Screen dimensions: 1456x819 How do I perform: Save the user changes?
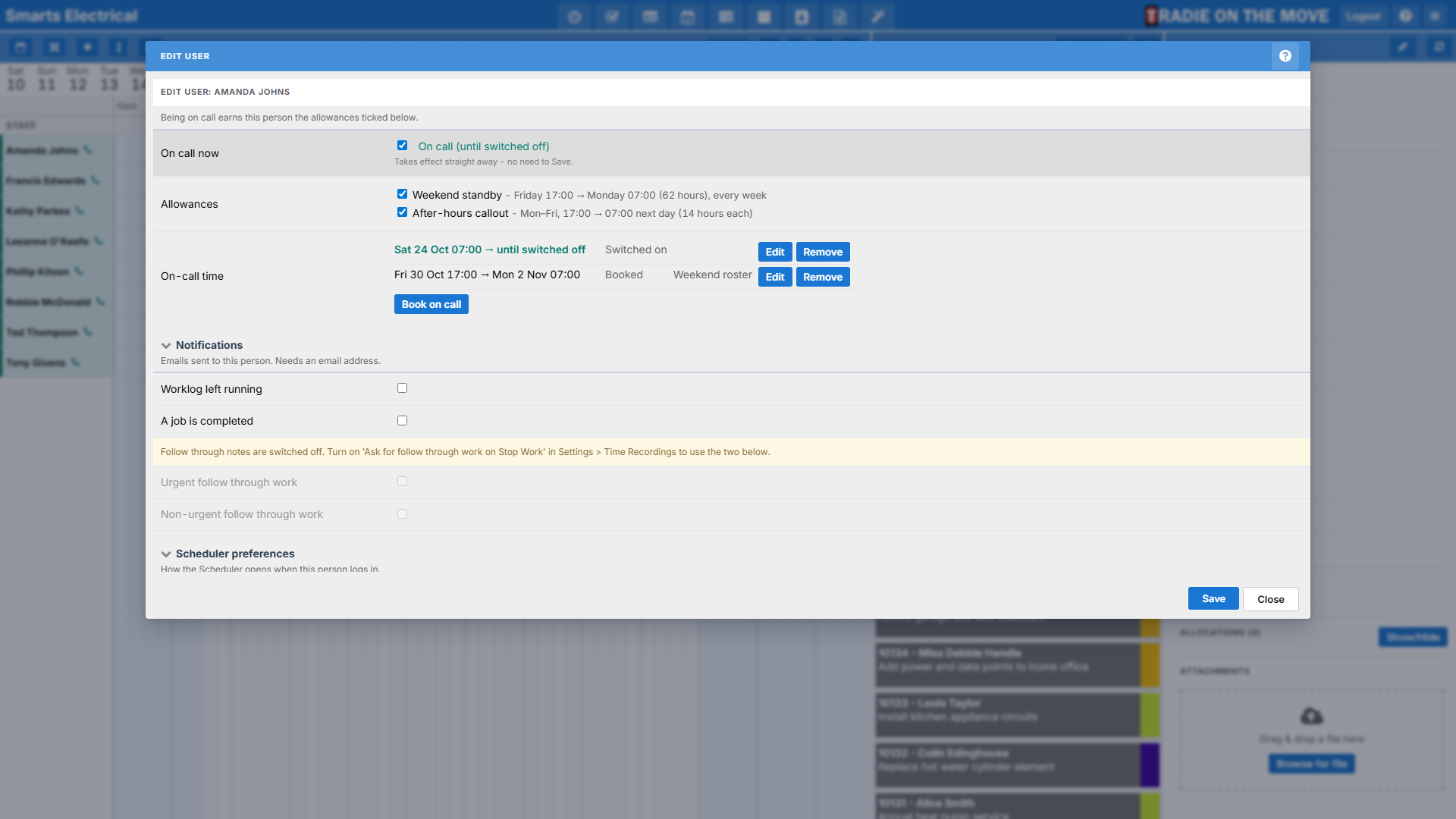(1213, 598)
